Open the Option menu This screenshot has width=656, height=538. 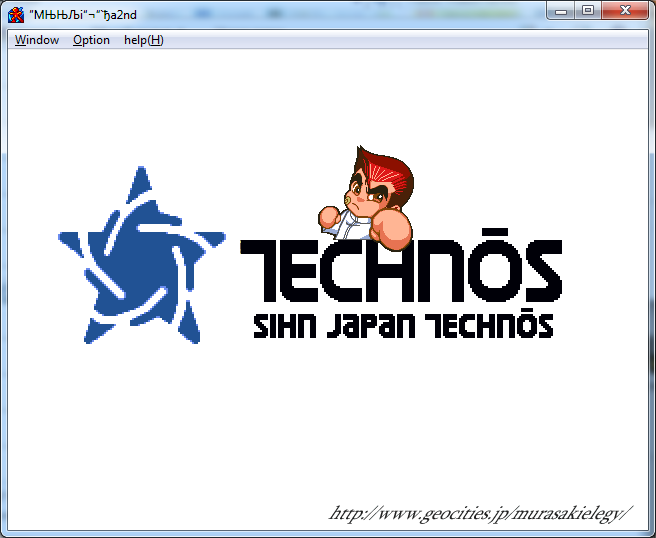coord(91,40)
